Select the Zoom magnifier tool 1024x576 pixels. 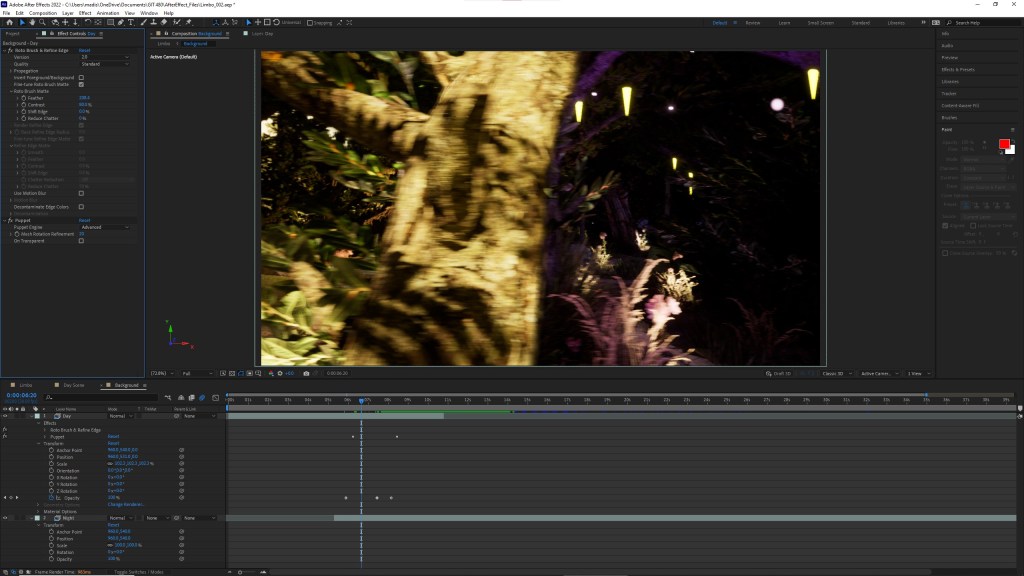(x=43, y=22)
